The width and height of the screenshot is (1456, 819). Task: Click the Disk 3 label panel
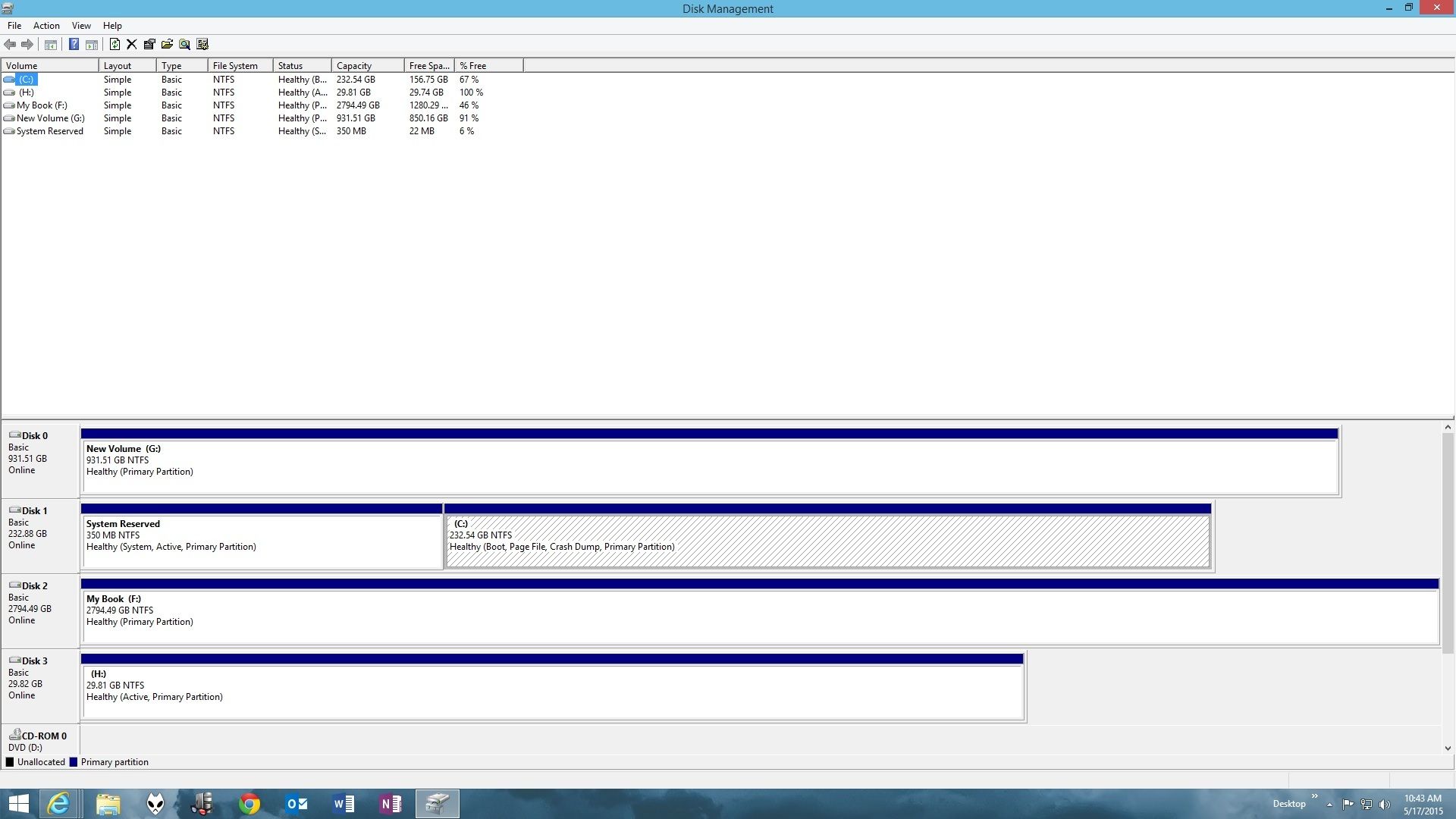coord(40,686)
